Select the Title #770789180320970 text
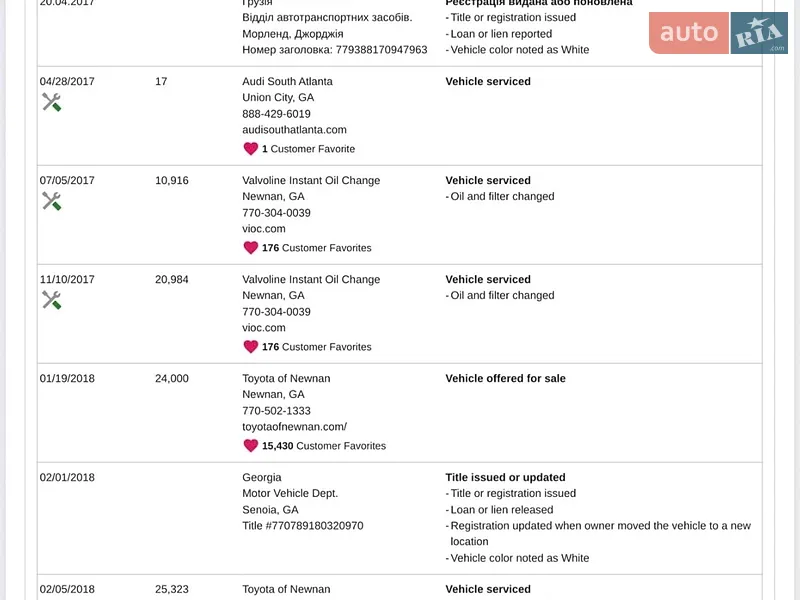This screenshot has width=800, height=600. 303,526
